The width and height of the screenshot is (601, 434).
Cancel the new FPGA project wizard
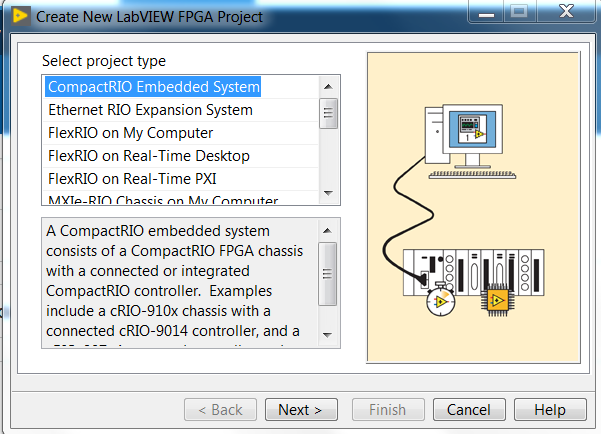(x=469, y=410)
